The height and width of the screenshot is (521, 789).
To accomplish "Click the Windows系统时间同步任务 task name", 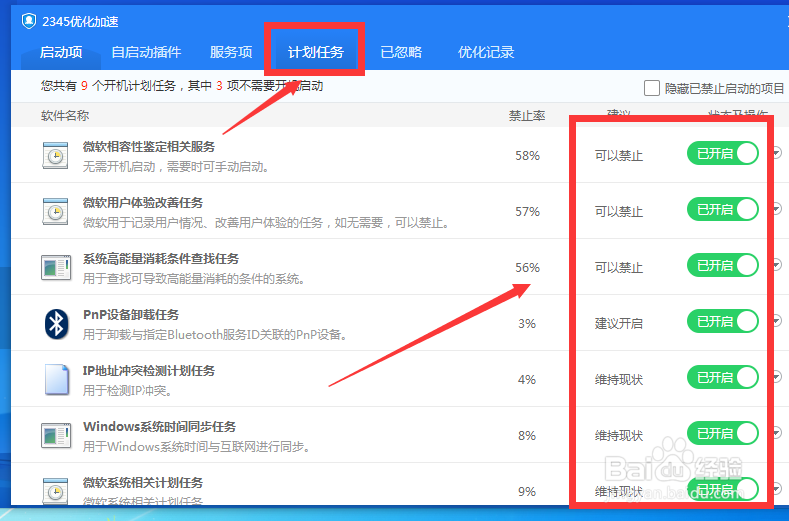I will click(160, 427).
